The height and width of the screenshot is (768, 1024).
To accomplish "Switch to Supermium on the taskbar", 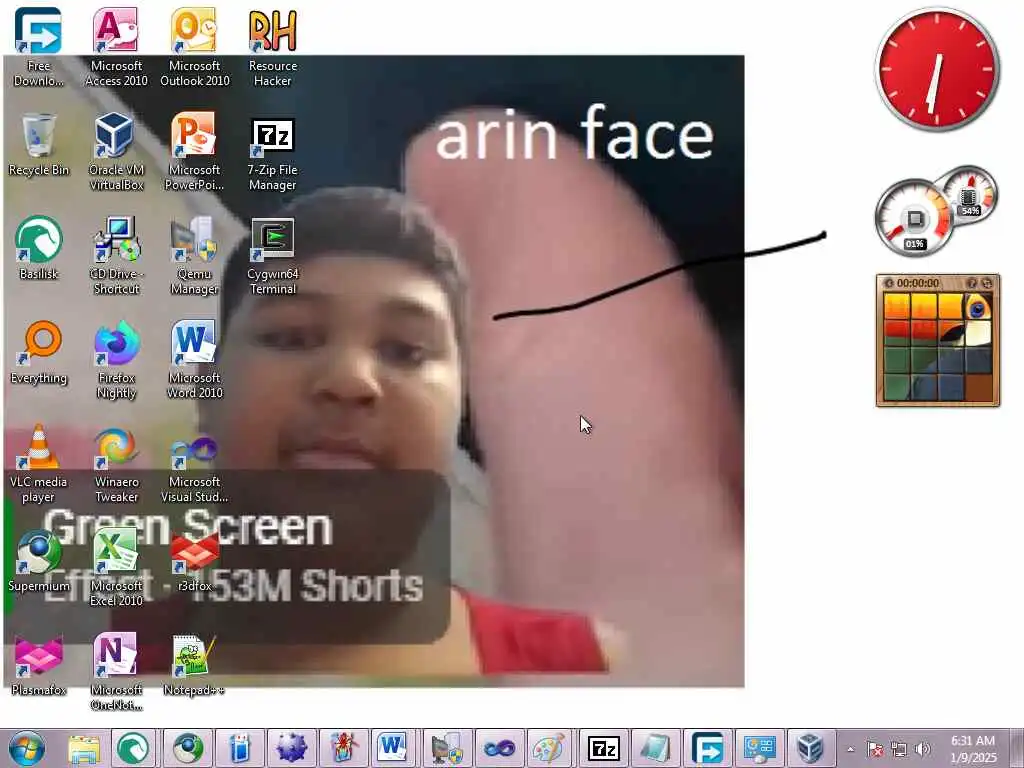I will [188, 748].
